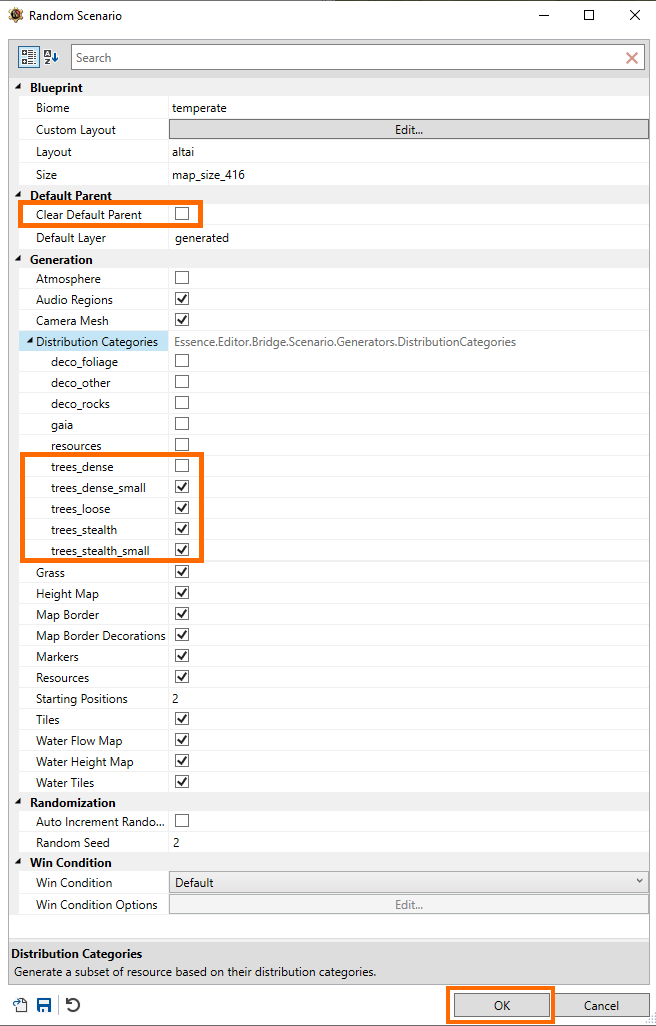Uncheck trees_loose

click(182, 507)
